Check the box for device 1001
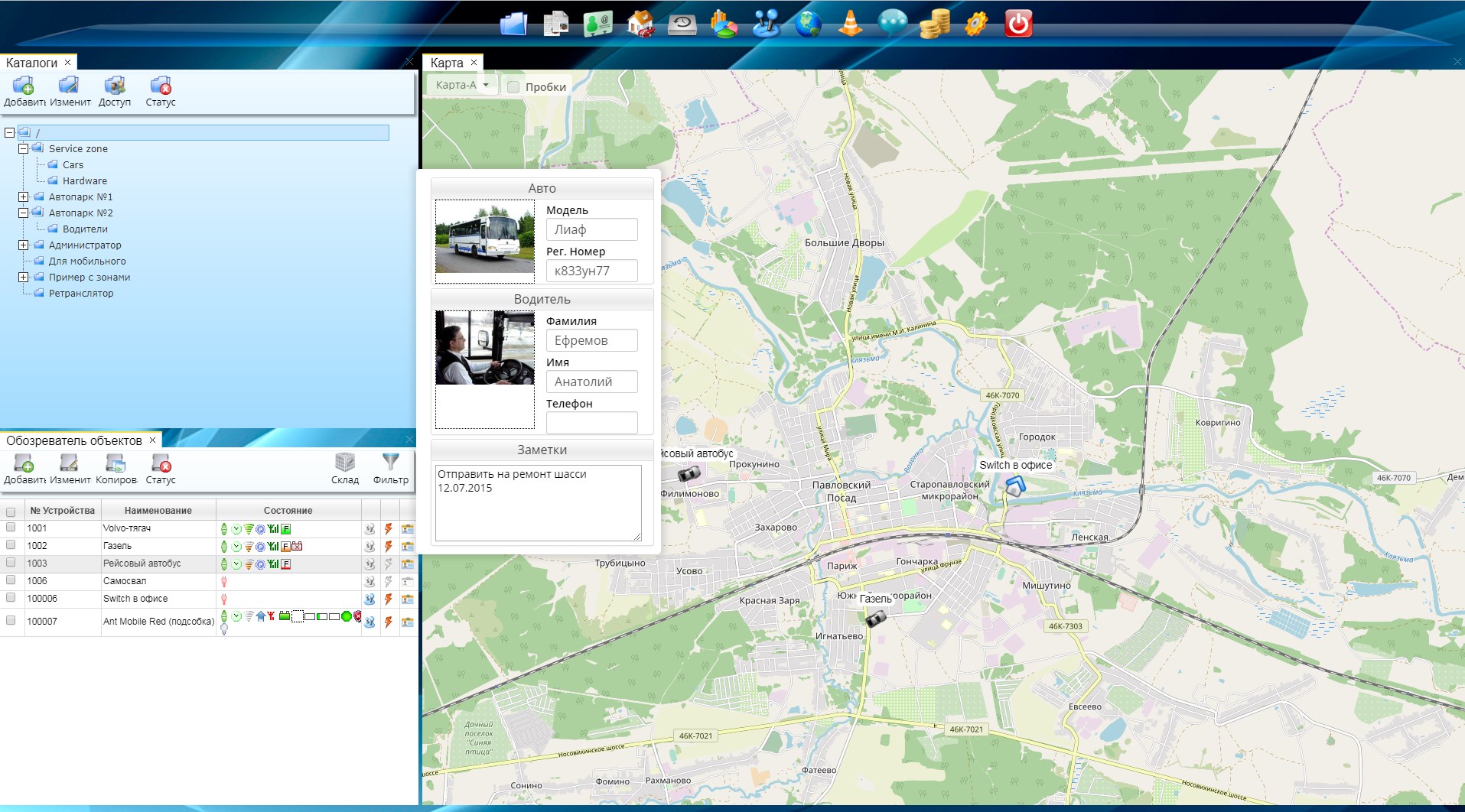This screenshot has width=1465, height=812. click(x=11, y=528)
